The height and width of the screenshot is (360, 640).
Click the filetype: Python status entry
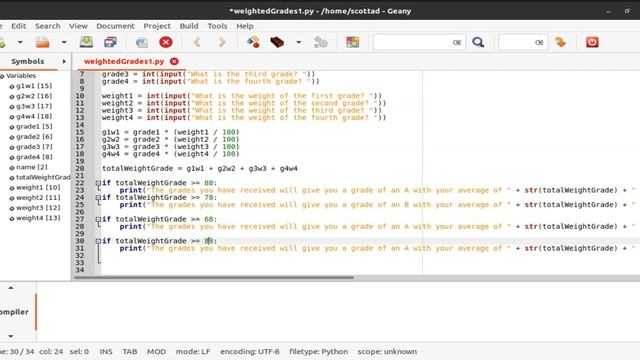coord(318,351)
